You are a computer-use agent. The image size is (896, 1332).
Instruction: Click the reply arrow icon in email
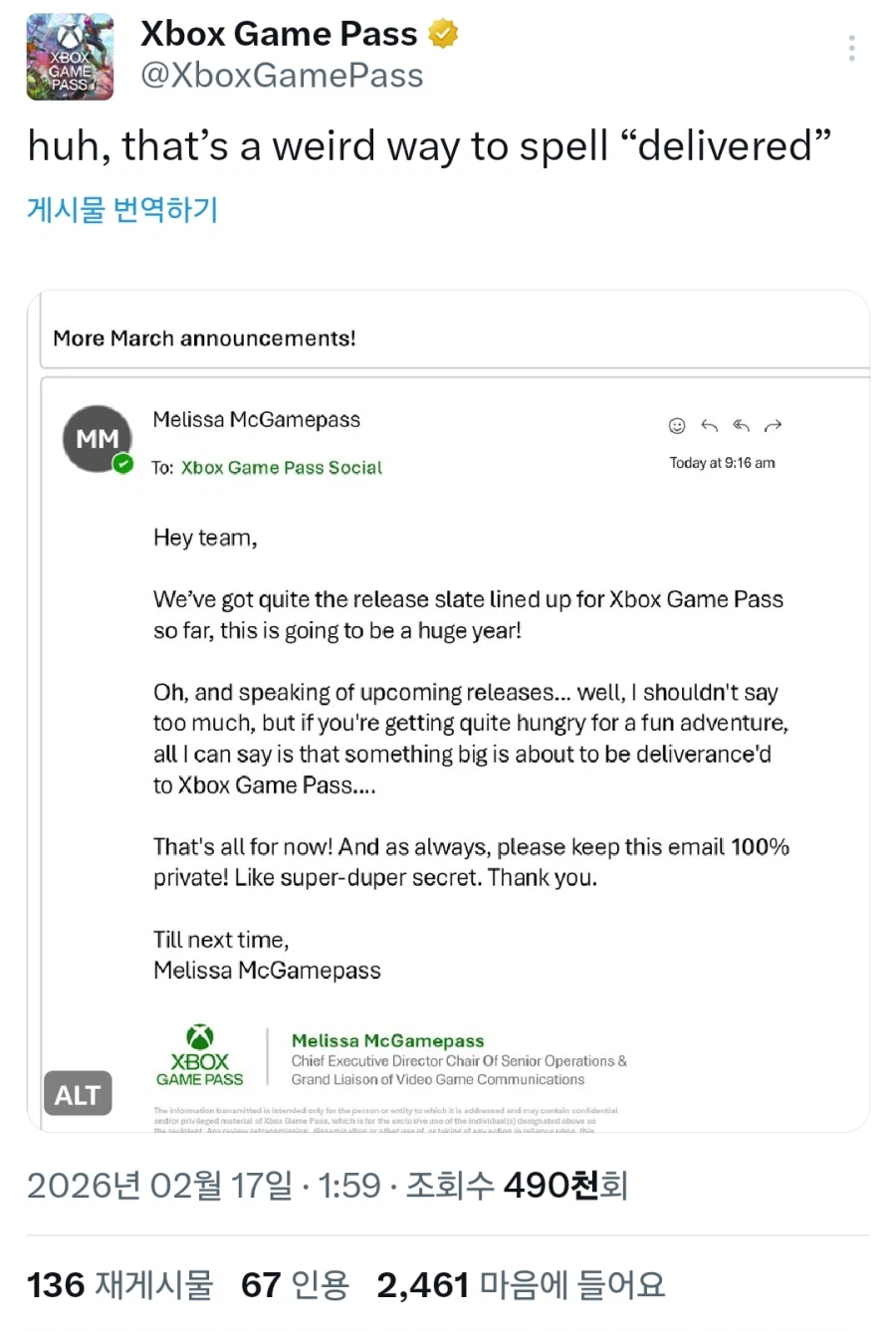point(709,426)
